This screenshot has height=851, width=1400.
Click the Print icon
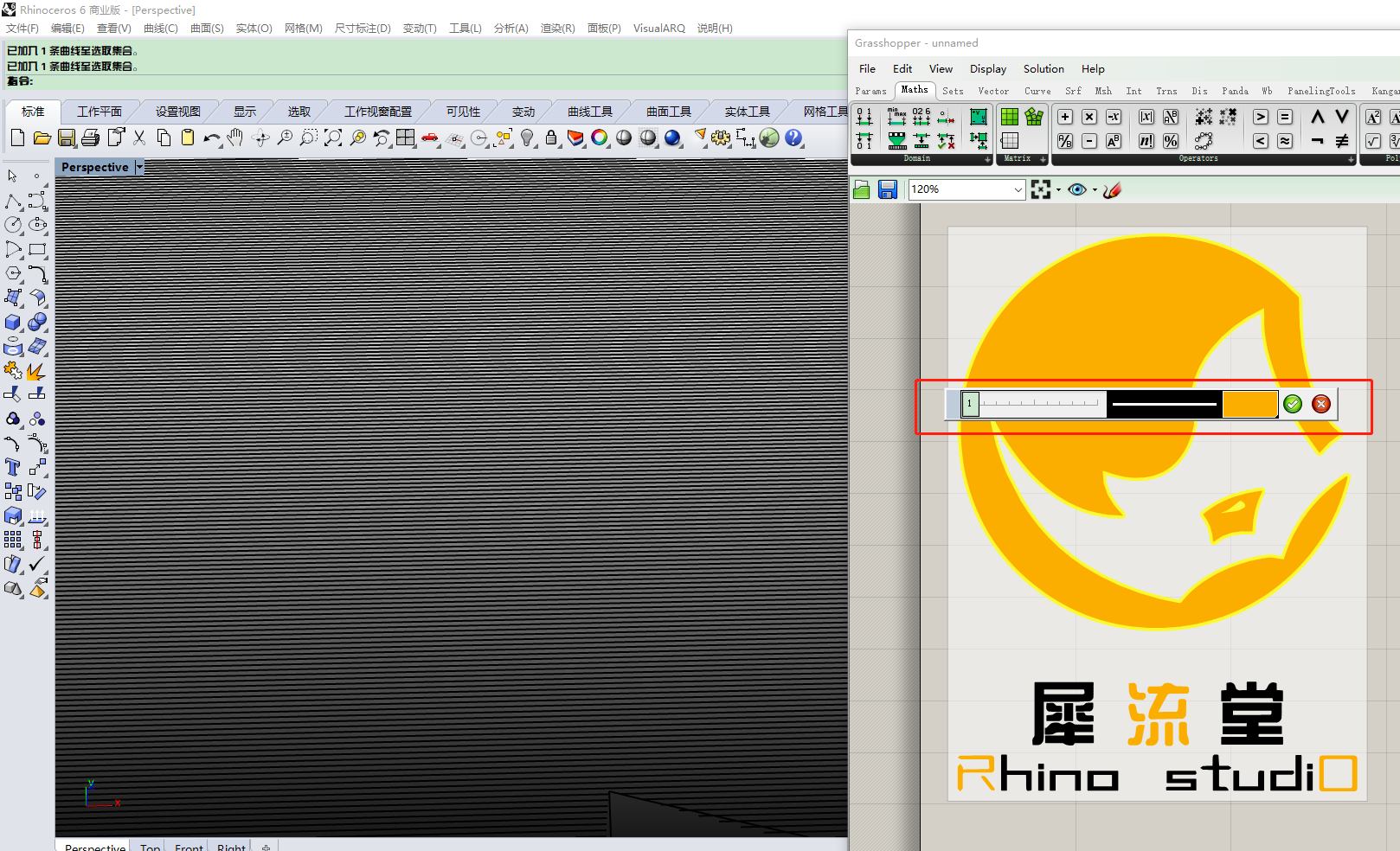(x=91, y=138)
